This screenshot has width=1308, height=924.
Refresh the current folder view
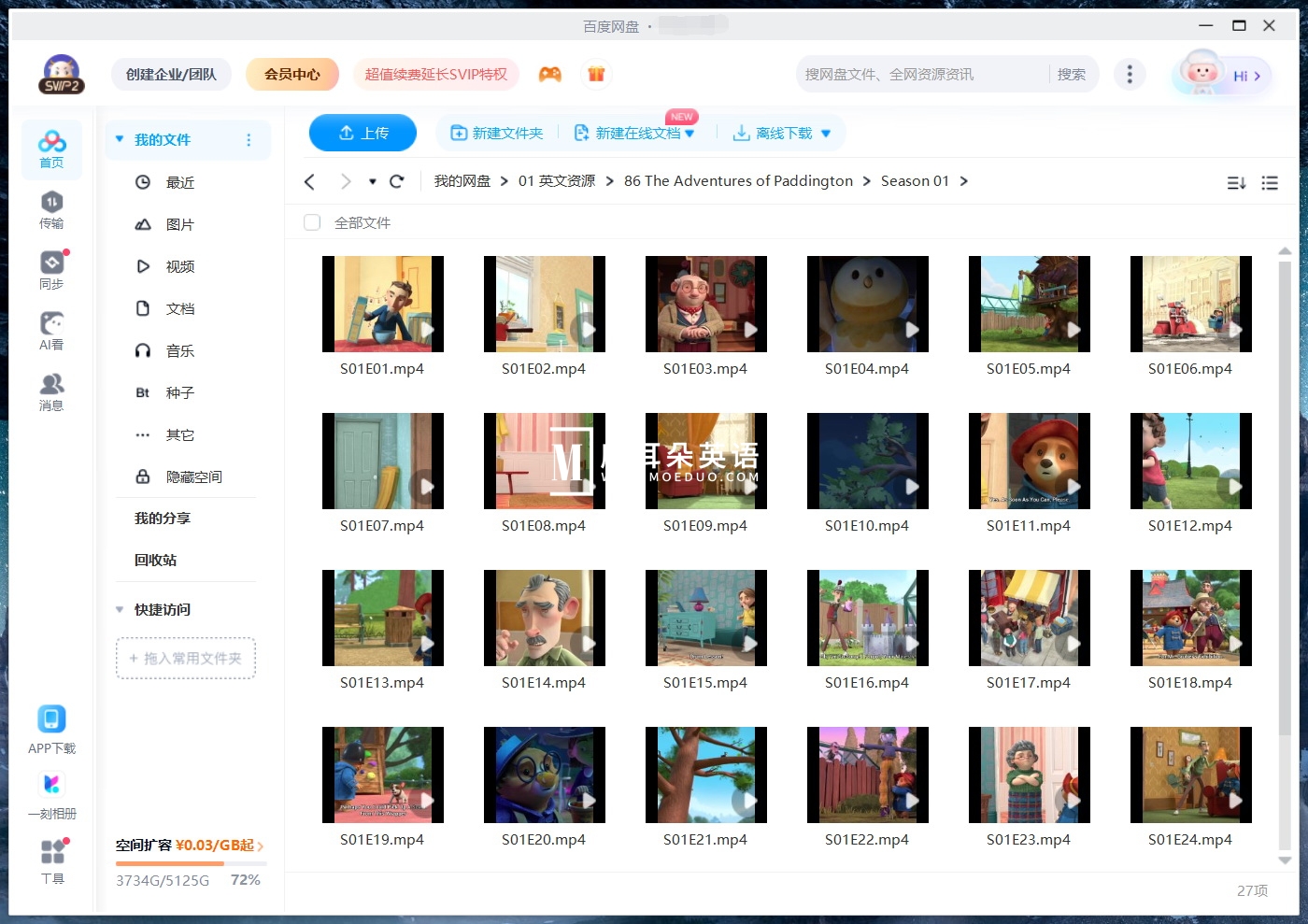[396, 181]
